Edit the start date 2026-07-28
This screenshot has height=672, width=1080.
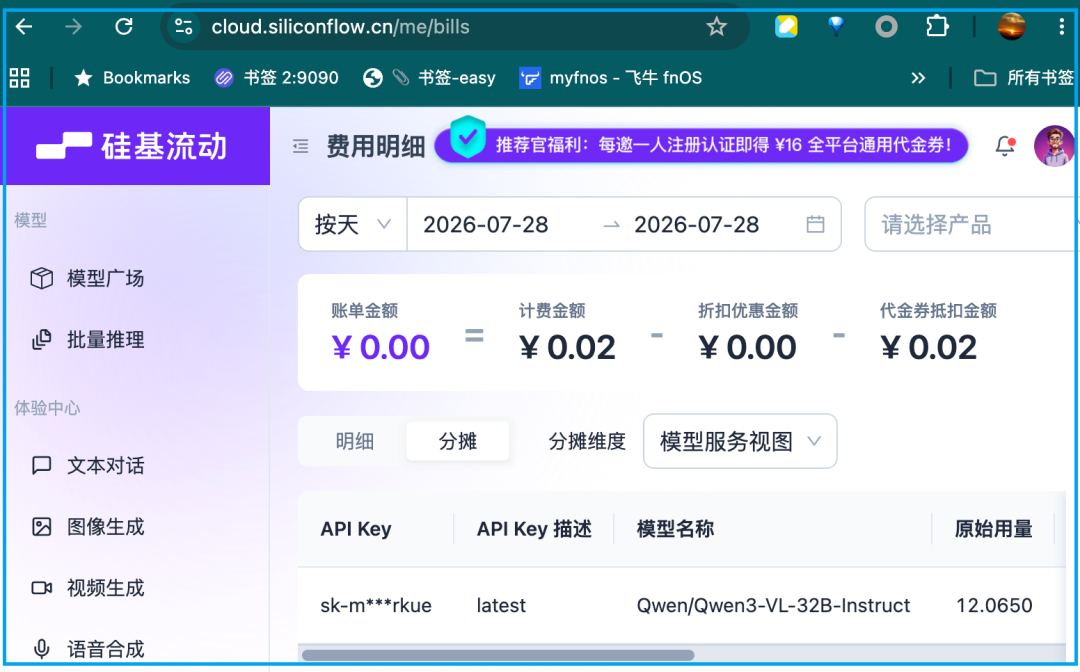coord(486,224)
